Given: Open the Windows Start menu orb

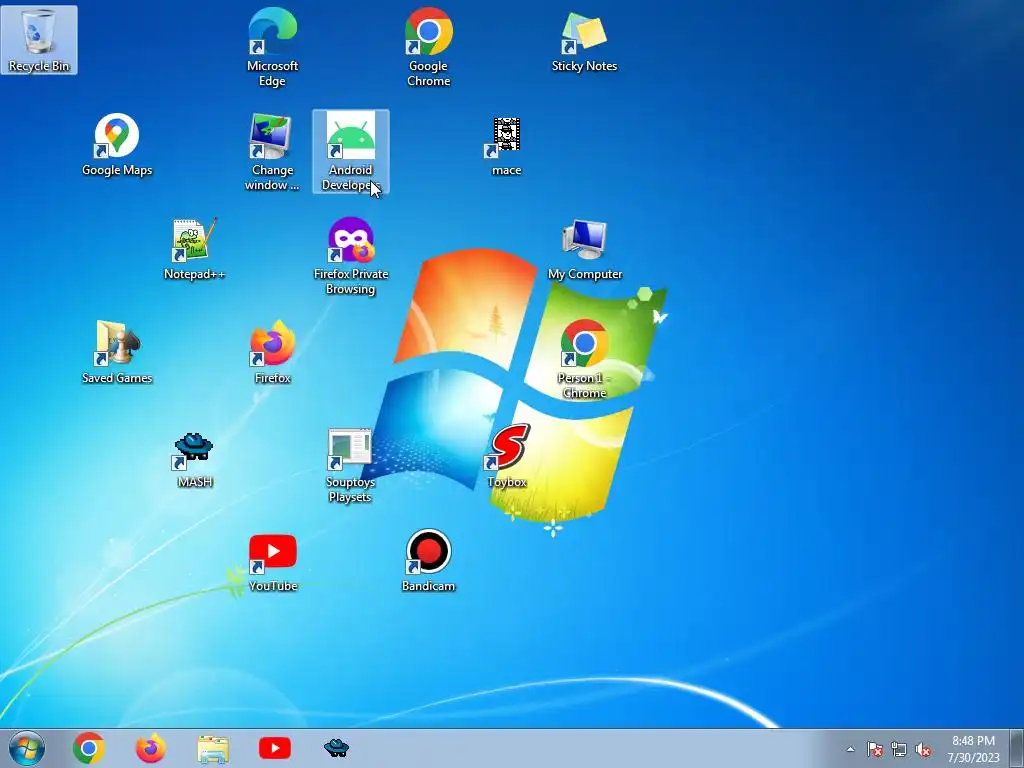Looking at the screenshot, I should (x=27, y=748).
